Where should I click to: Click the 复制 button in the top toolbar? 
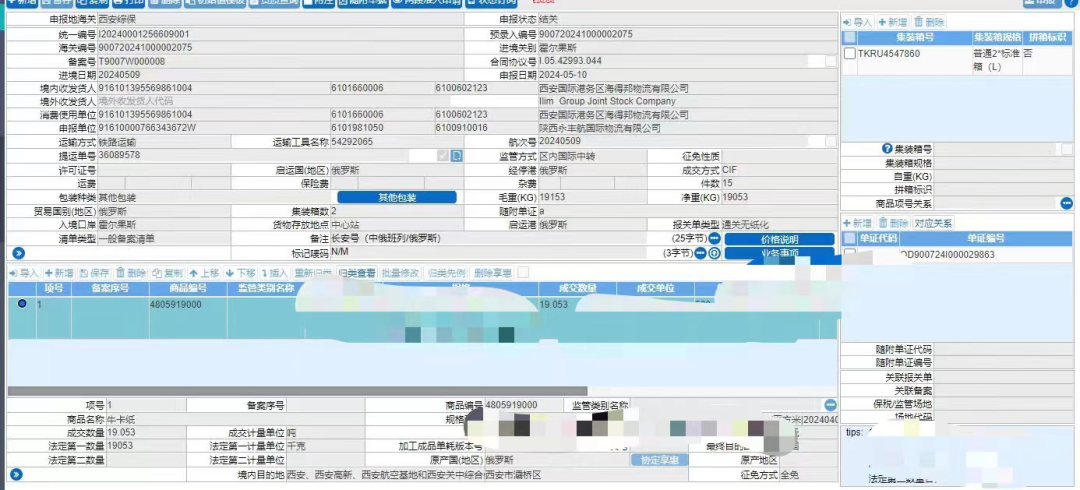[92, 3]
